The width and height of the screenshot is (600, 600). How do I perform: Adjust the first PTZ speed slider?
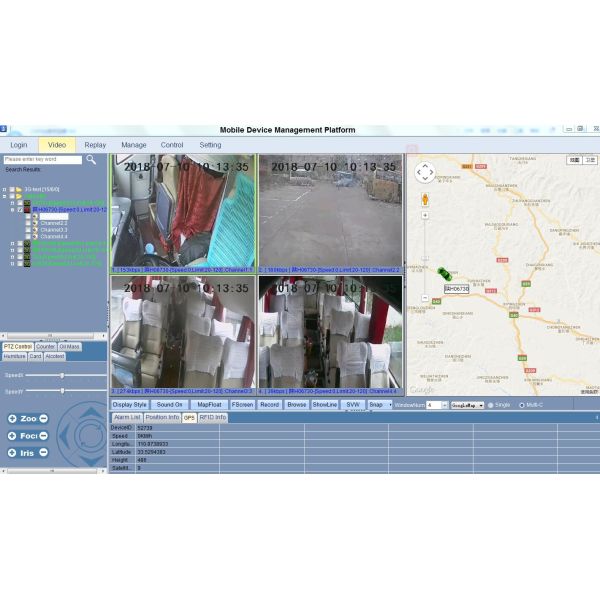62,375
